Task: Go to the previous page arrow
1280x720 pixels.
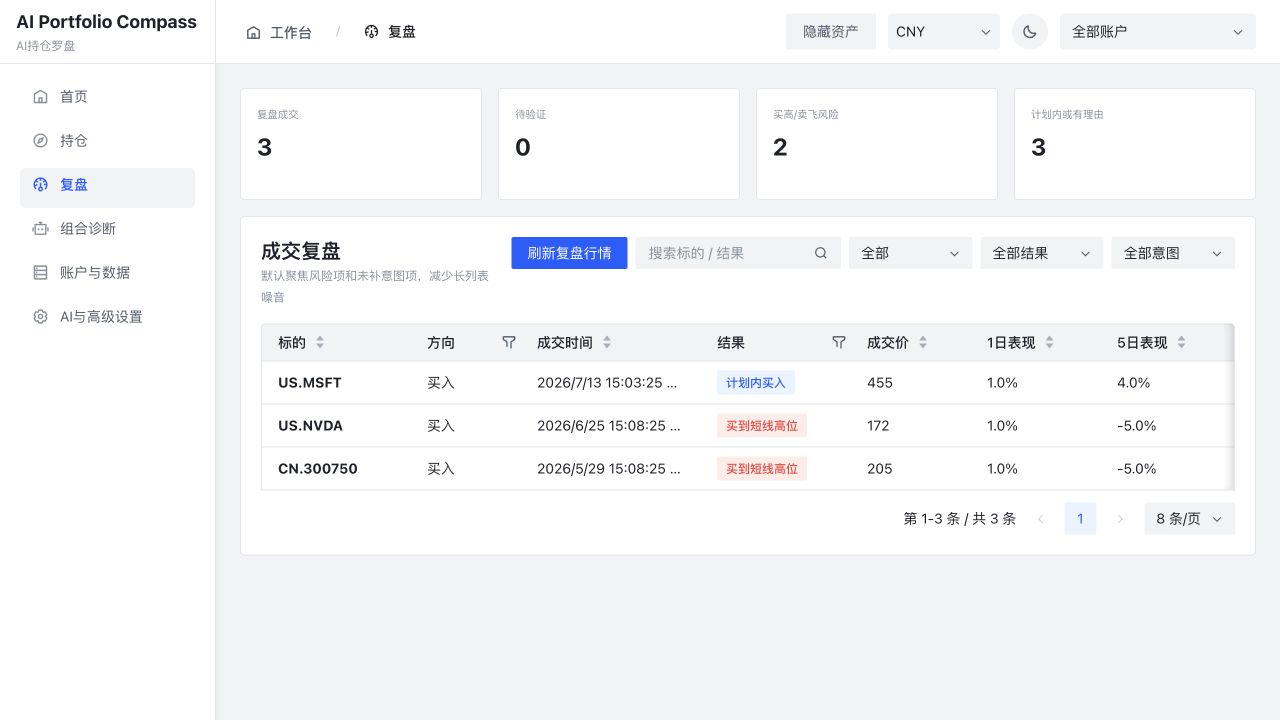Action: [x=1040, y=519]
